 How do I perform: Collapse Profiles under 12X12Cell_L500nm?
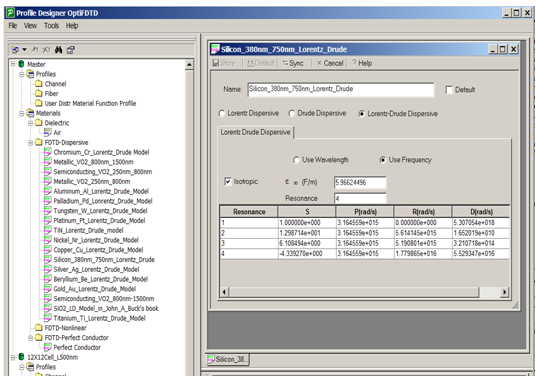22,367
